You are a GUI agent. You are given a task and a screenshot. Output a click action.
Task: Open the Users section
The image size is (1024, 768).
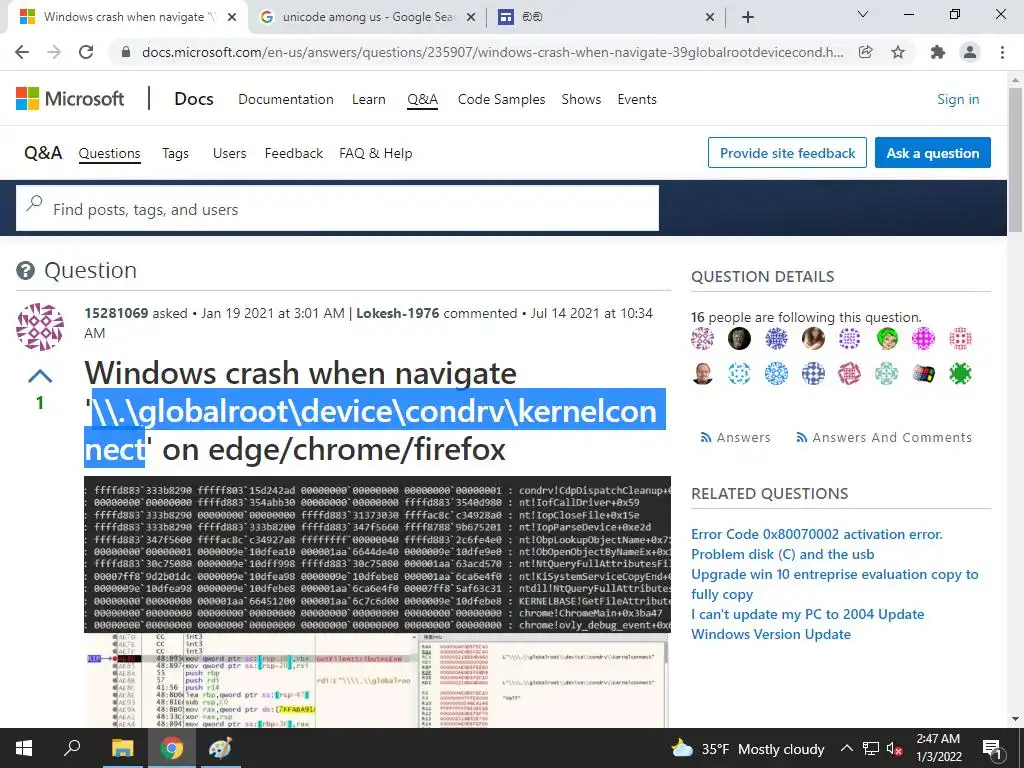pos(229,153)
